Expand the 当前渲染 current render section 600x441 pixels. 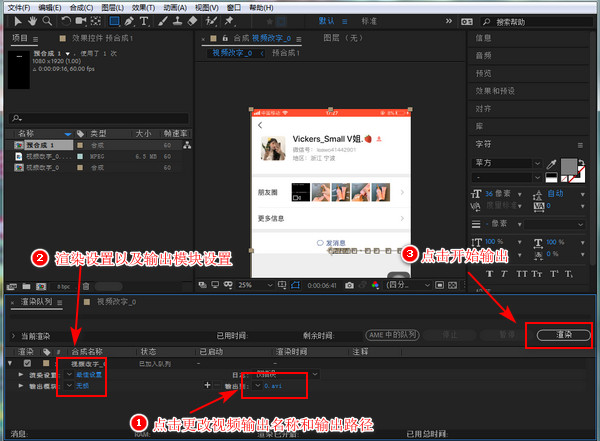[12, 336]
